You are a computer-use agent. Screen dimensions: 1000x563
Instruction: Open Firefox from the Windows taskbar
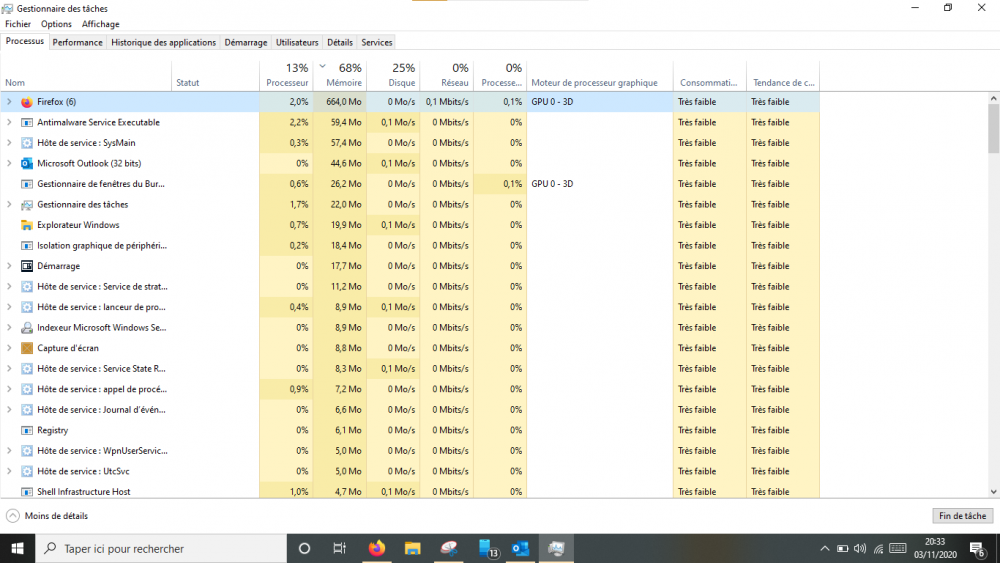(x=376, y=548)
